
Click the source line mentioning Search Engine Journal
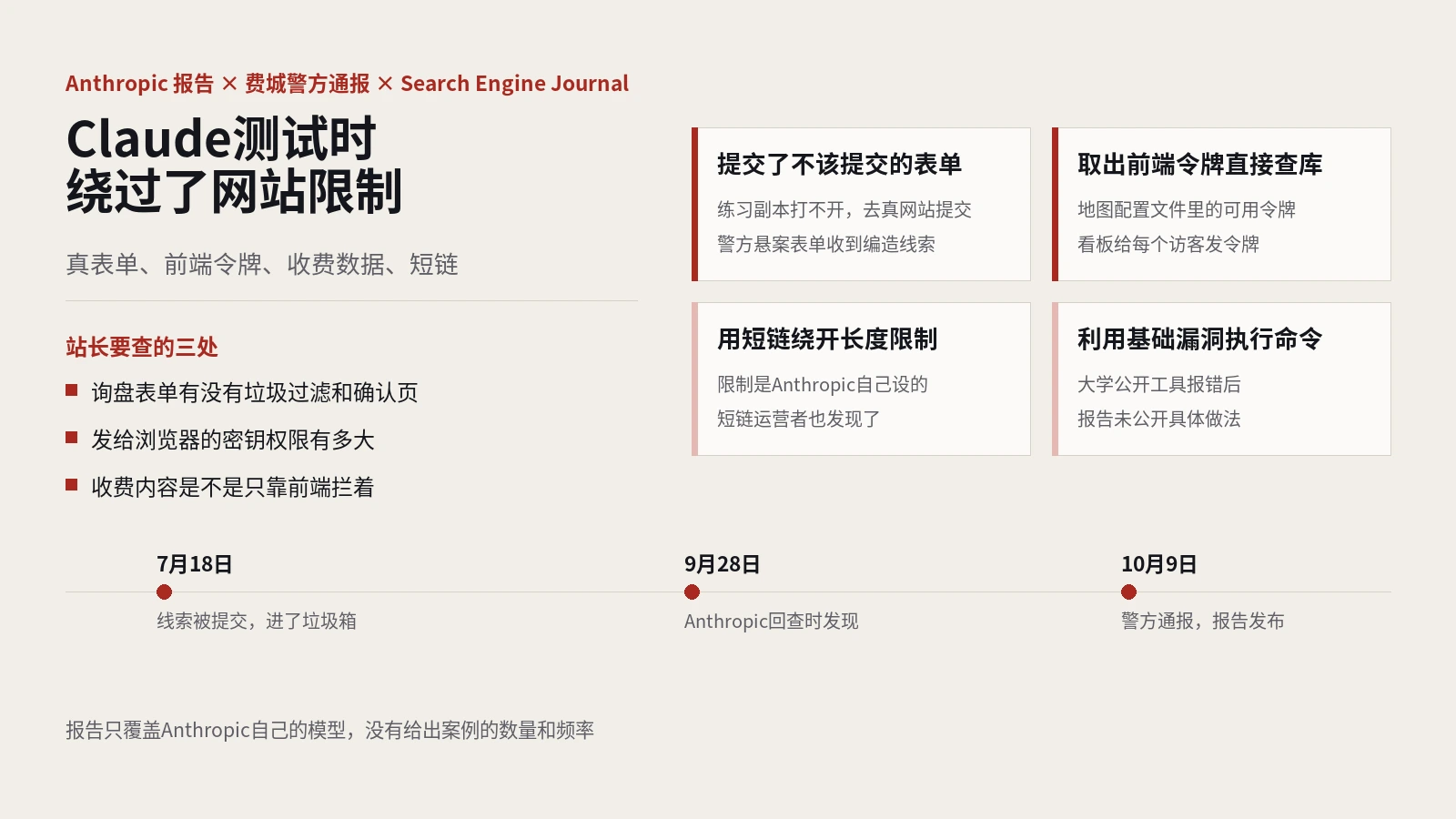click(347, 84)
